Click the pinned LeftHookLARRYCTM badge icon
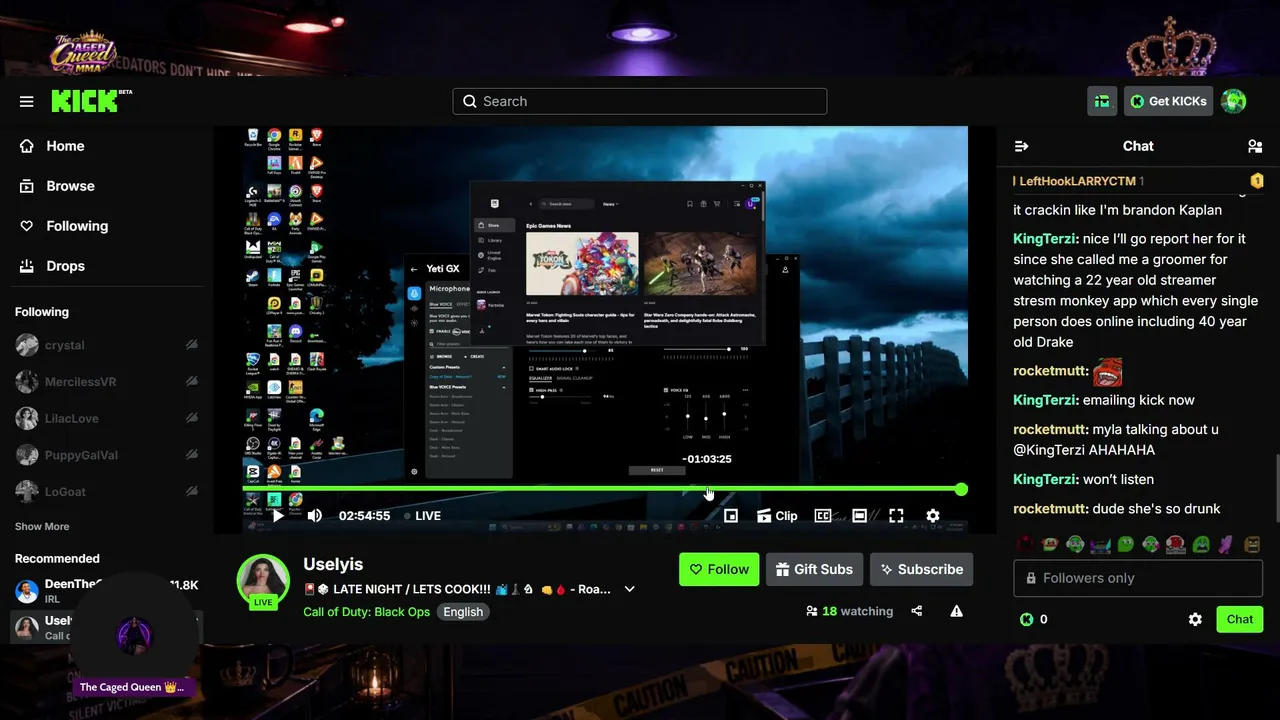This screenshot has height=720, width=1280. (x=1257, y=181)
